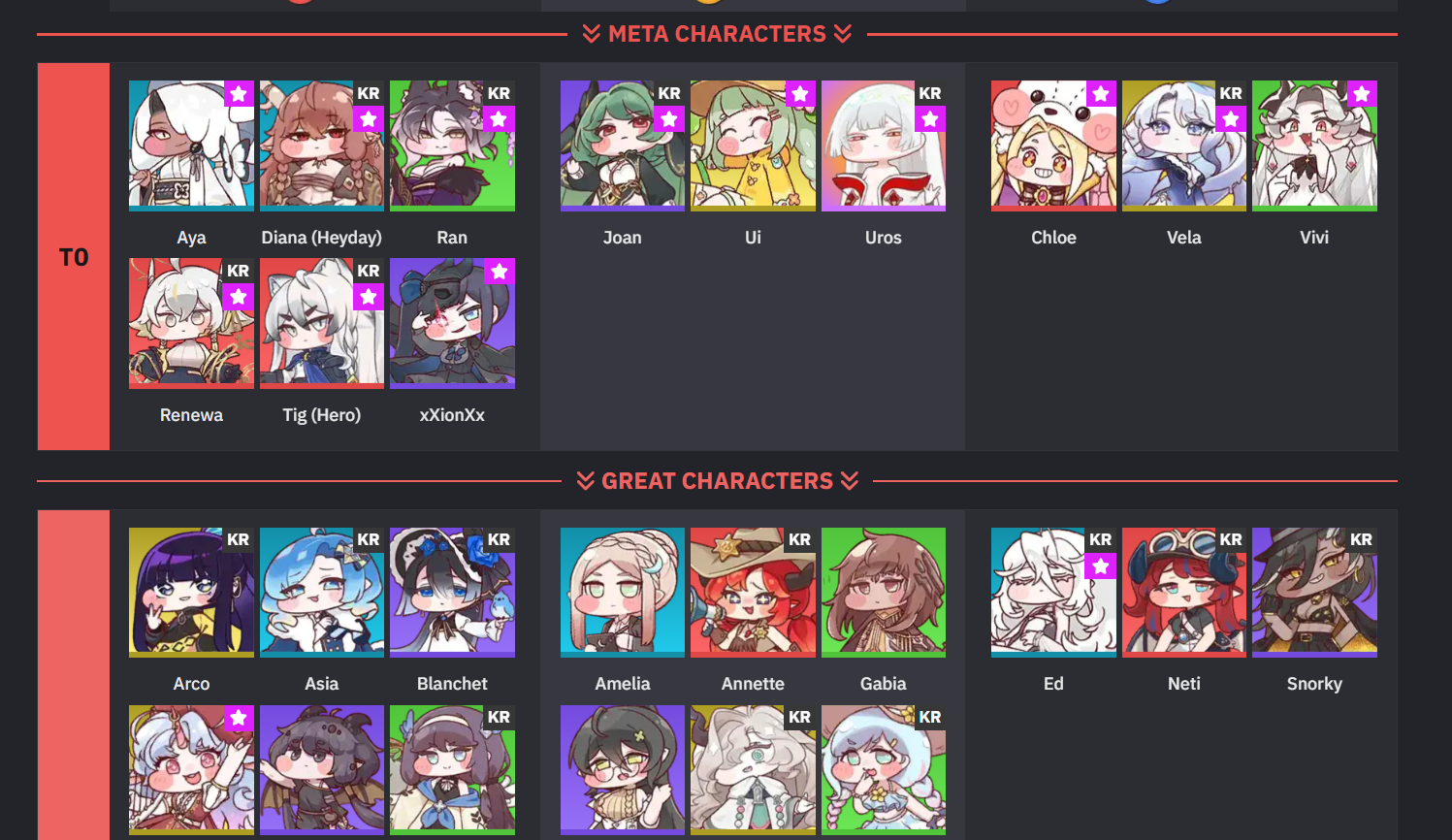This screenshot has height=840, width=1452.
Task: Click the Blanchet name label
Action: (452, 684)
